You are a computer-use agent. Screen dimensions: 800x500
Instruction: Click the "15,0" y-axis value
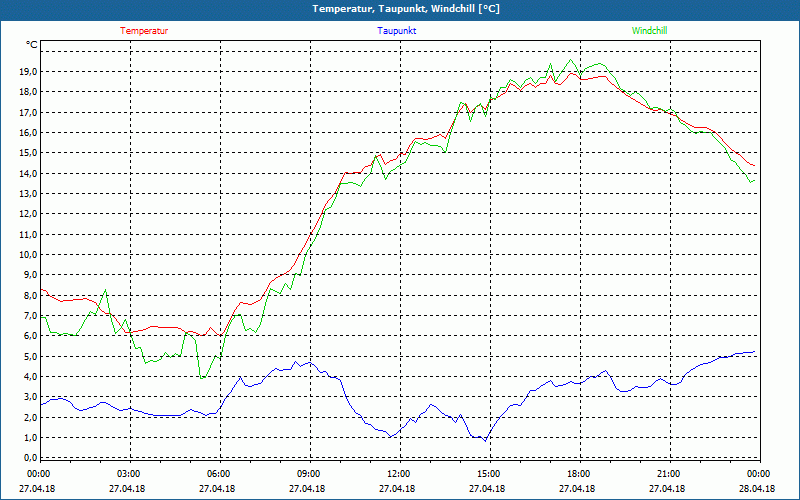[28, 153]
